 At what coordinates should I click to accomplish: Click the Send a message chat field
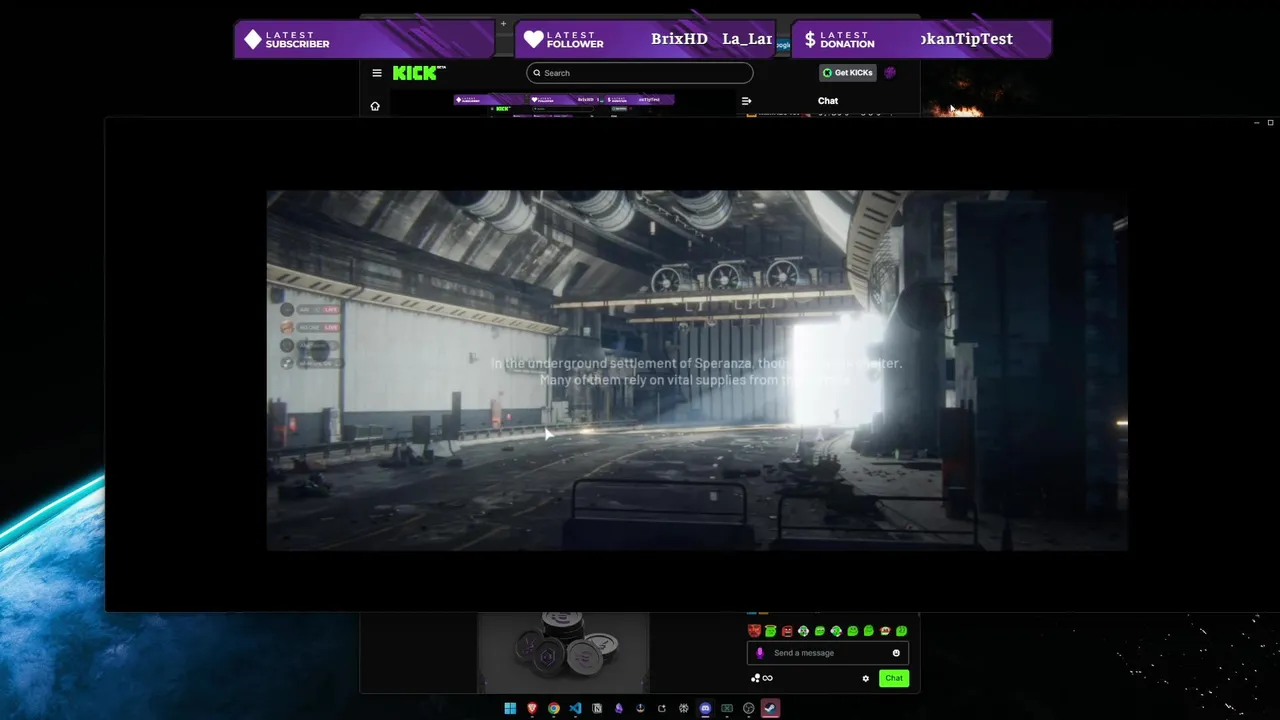(828, 653)
